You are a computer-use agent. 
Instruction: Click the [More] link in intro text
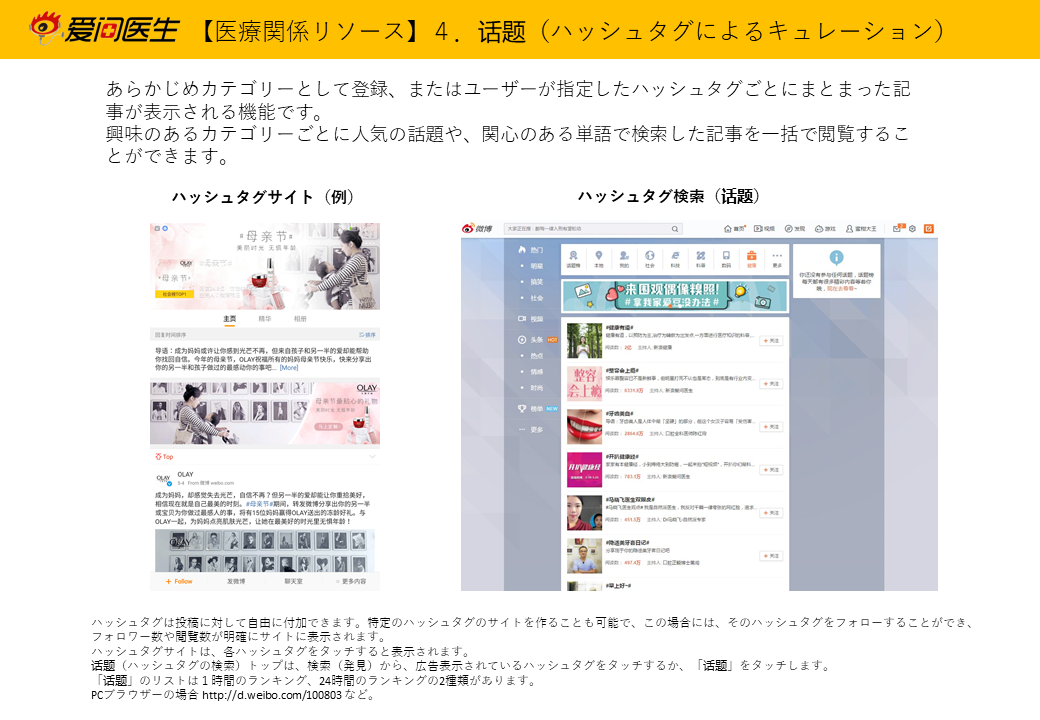point(289,368)
